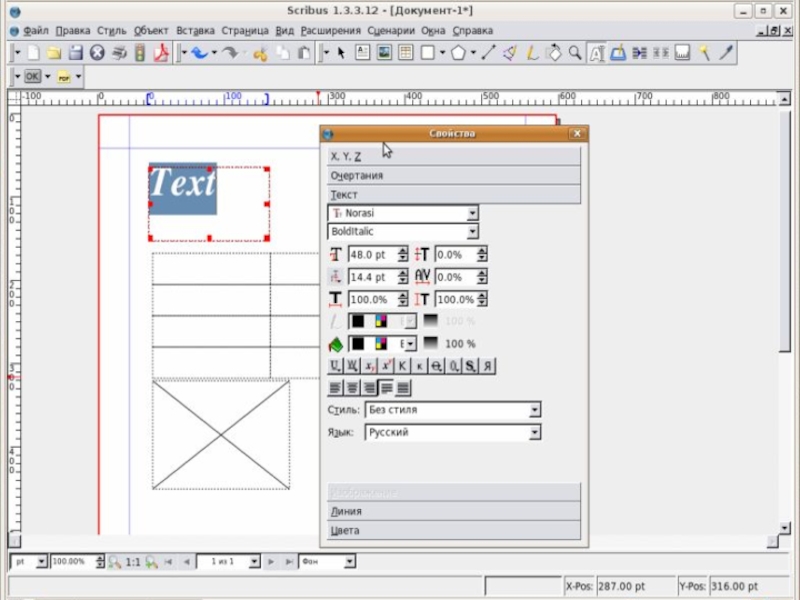Select the Insert Shape square tool
This screenshot has height=600, width=800.
(x=428, y=53)
